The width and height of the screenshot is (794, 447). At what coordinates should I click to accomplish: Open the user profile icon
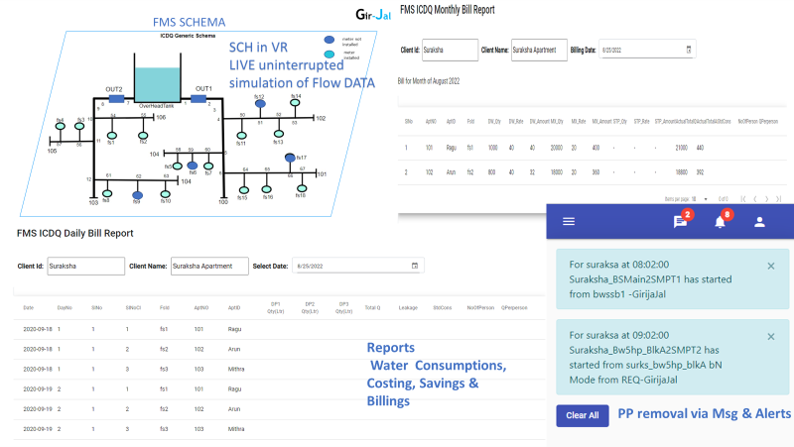tap(760, 222)
